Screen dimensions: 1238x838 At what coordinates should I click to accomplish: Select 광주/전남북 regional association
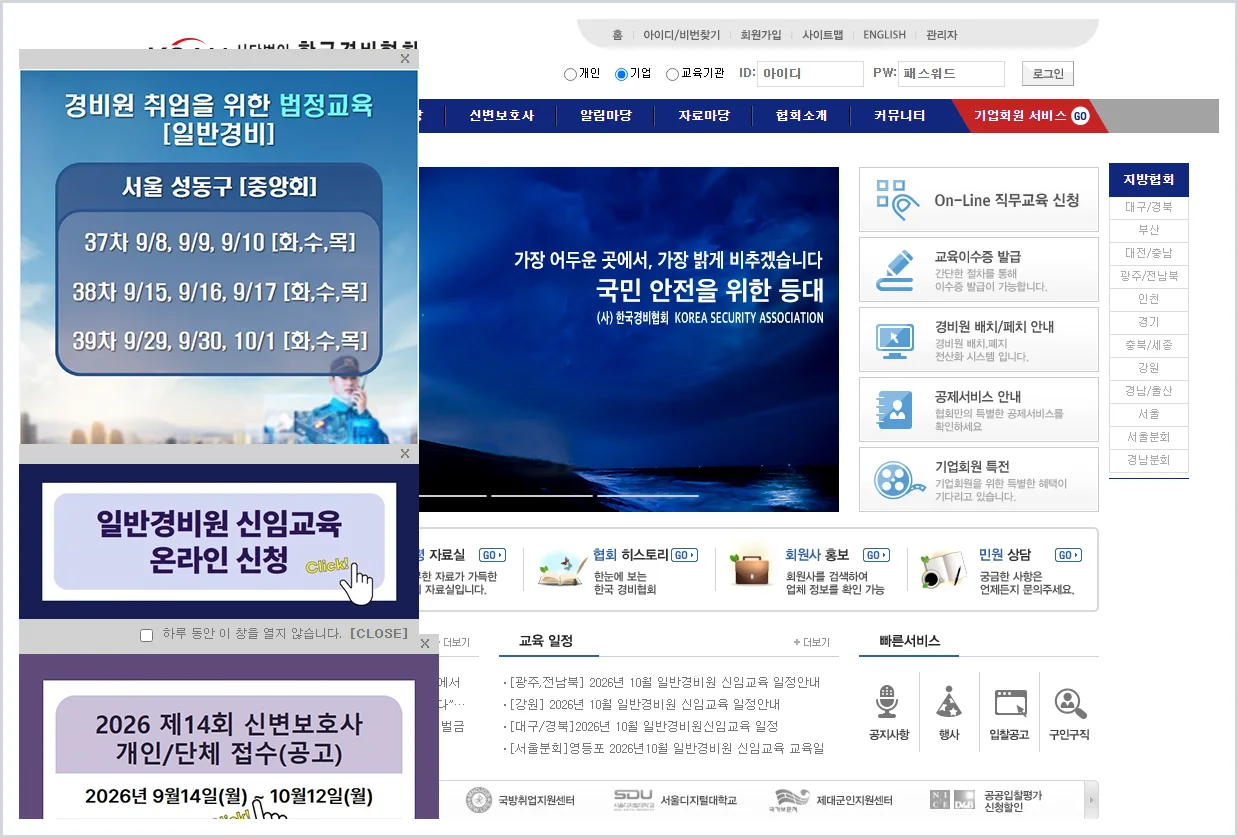pos(1149,276)
